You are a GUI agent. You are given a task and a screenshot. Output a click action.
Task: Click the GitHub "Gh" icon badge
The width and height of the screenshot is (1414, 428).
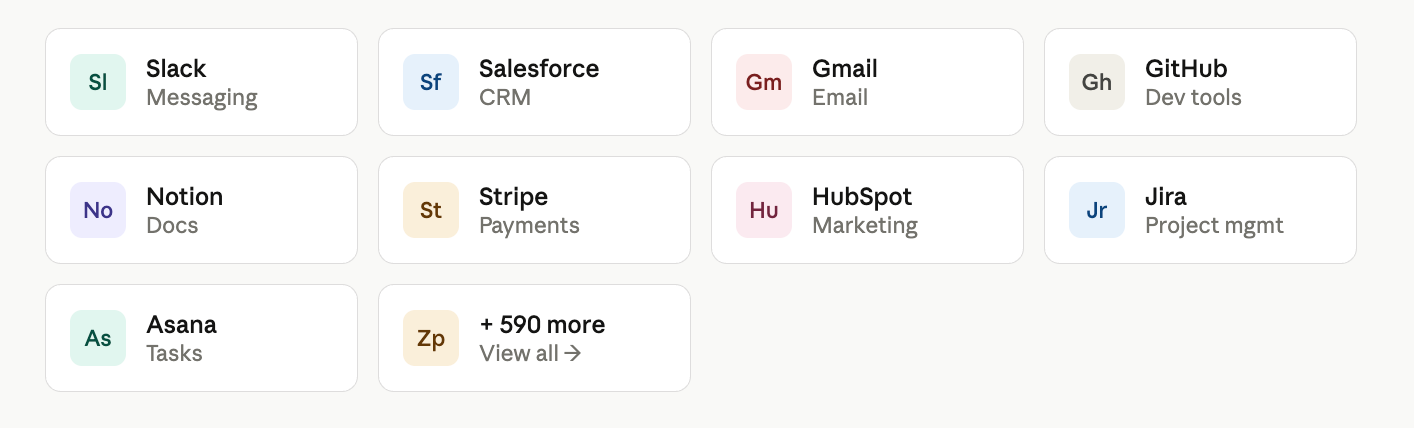[1097, 82]
